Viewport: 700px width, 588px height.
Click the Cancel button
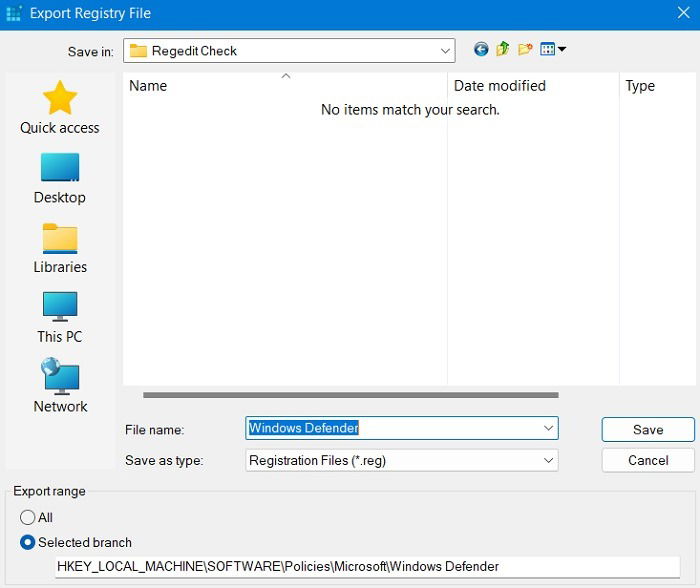(x=648, y=460)
